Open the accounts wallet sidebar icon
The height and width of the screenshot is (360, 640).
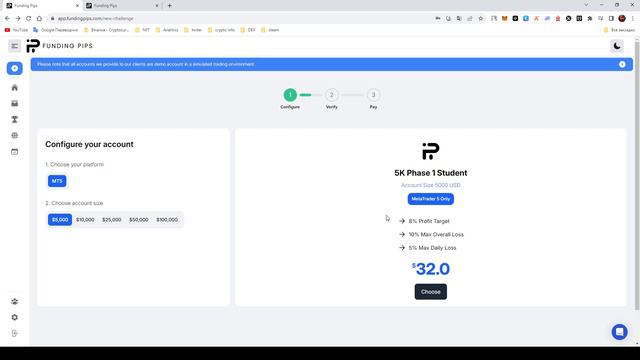pyautogui.click(x=15, y=104)
